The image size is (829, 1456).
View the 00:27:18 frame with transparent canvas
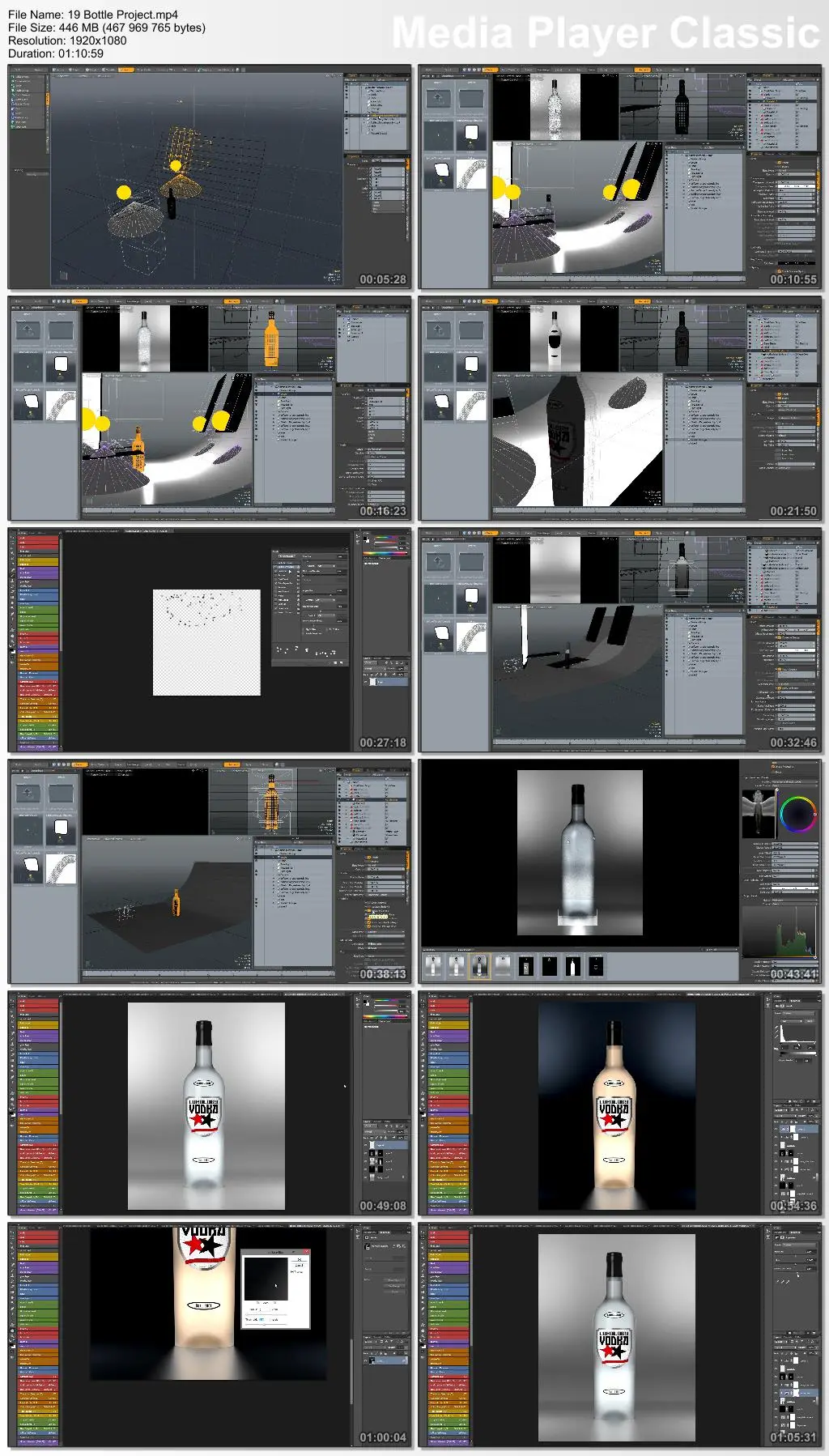click(210, 640)
